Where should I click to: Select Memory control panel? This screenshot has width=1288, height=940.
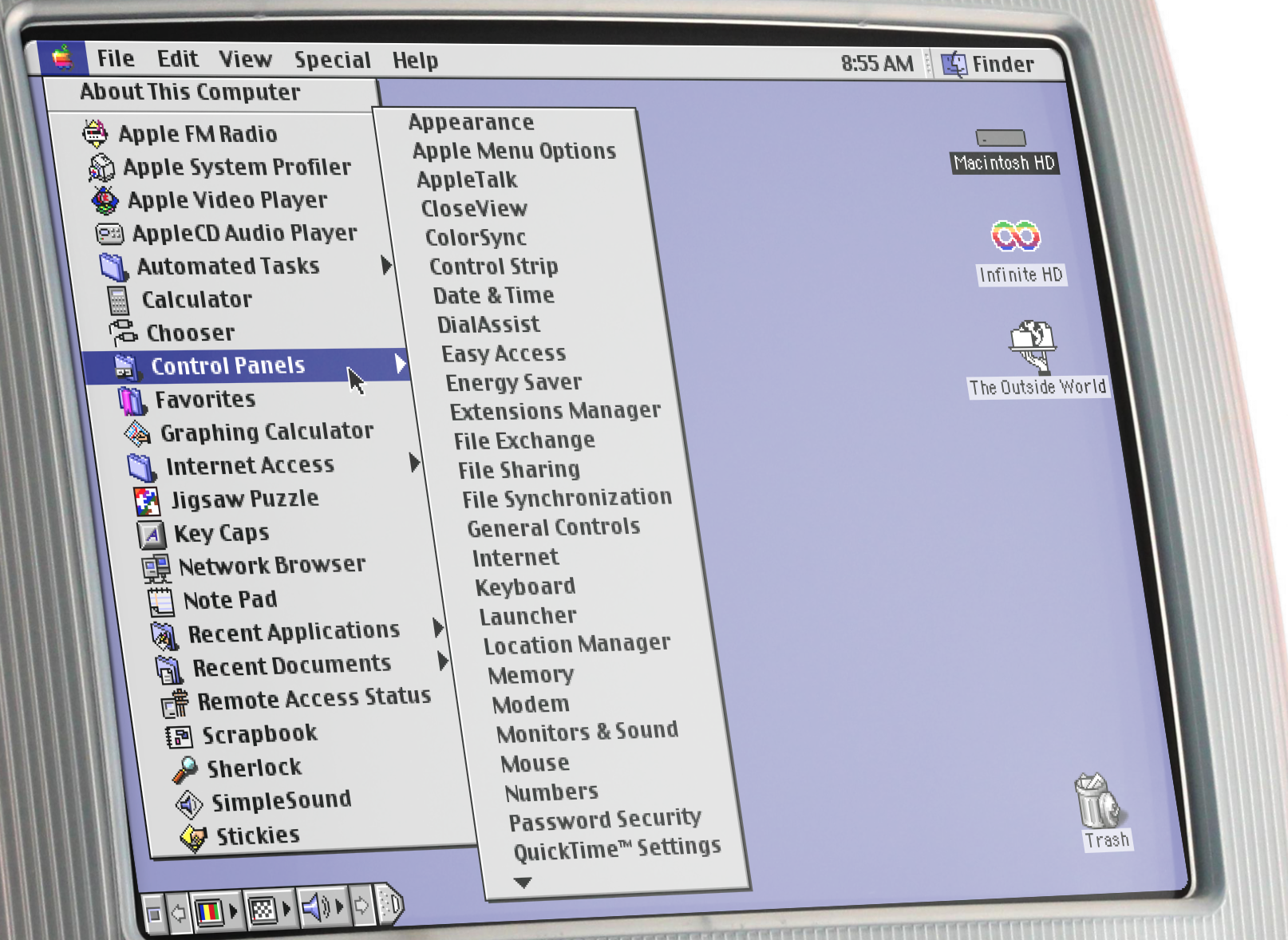point(531,675)
